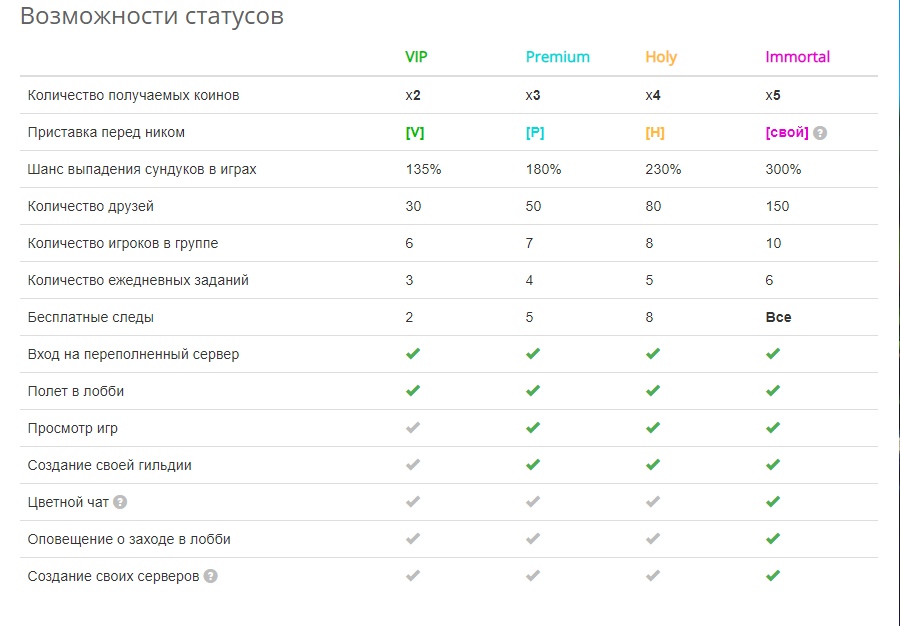900x626 pixels.
Task: Click help icon next to [свой] prefix
Action: click(820, 133)
